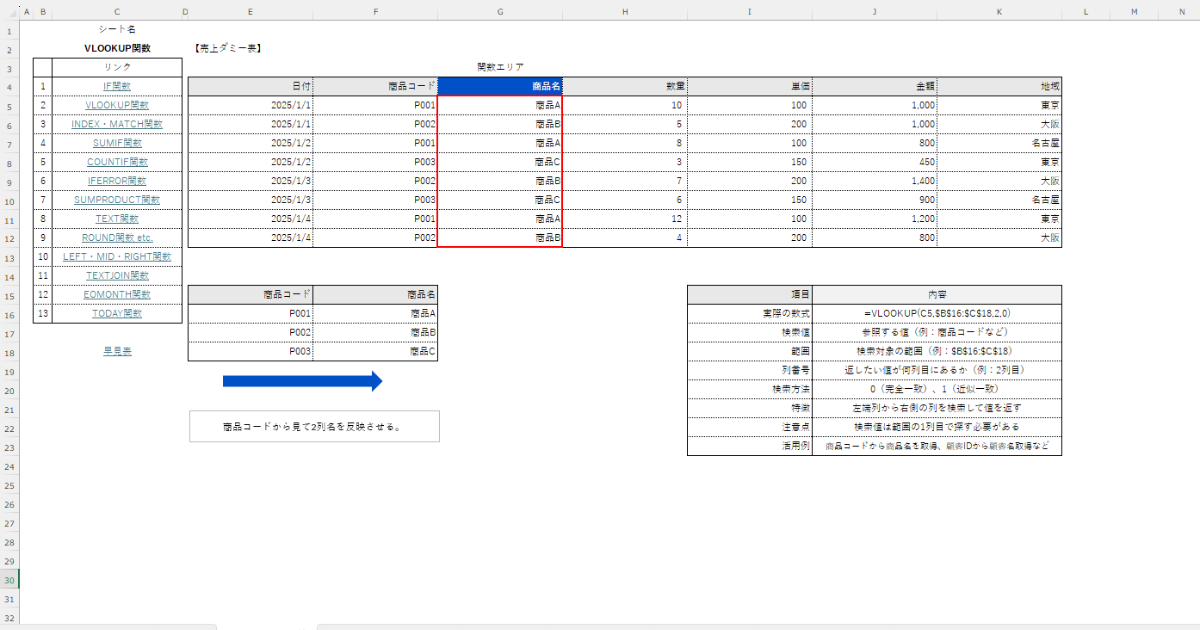Click the 早見表 link below the list
The width and height of the screenshot is (1200, 630).
[117, 351]
